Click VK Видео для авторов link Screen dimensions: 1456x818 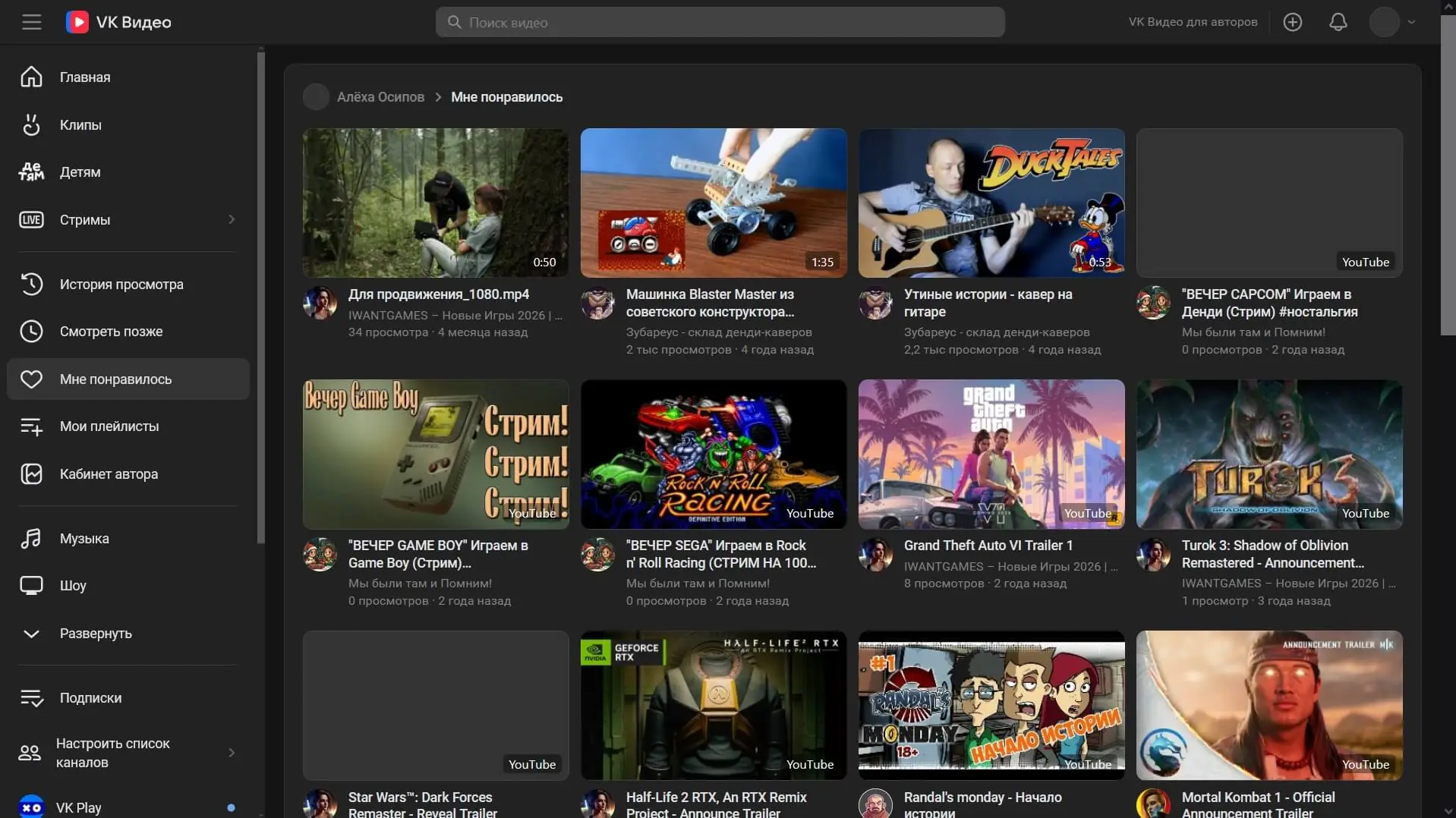1193,22
